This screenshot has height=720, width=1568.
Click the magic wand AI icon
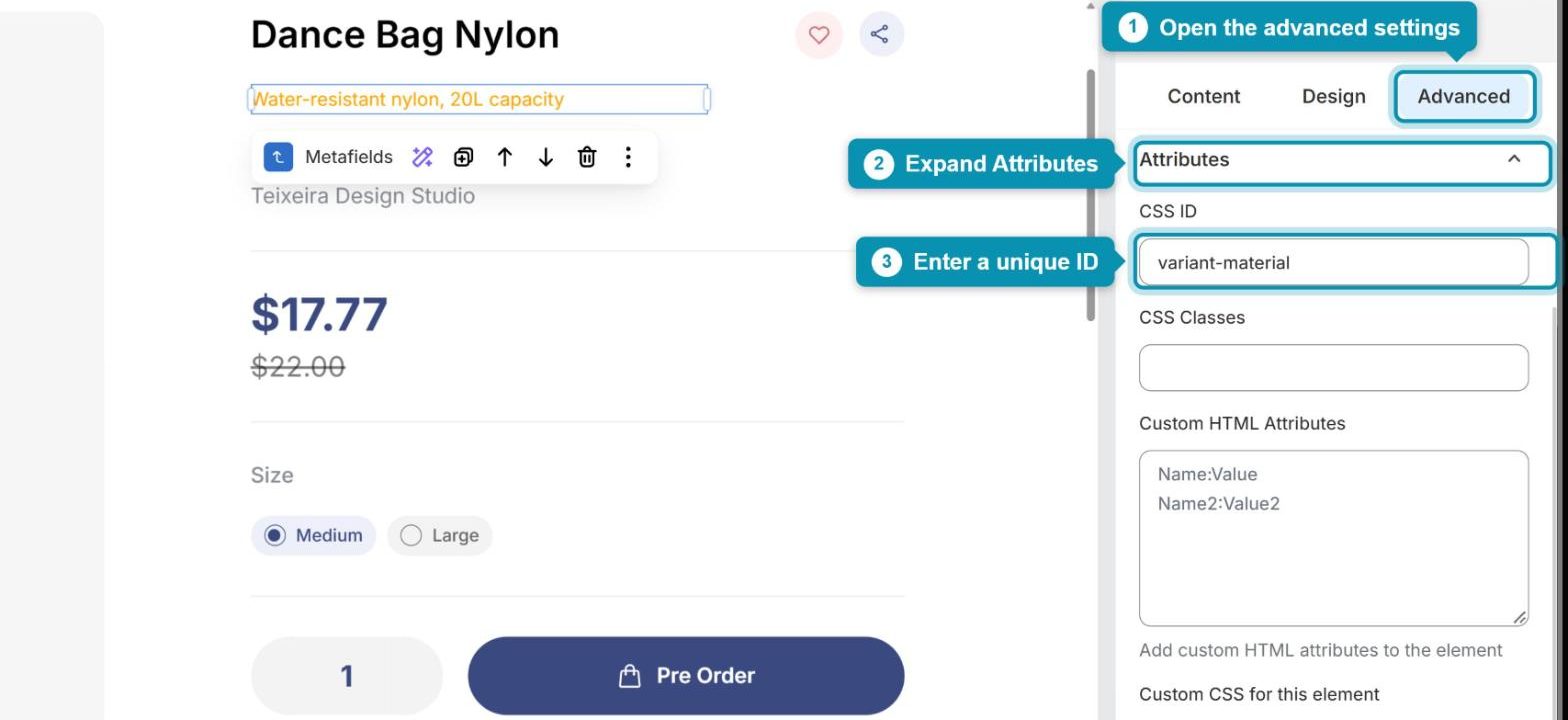coord(422,157)
